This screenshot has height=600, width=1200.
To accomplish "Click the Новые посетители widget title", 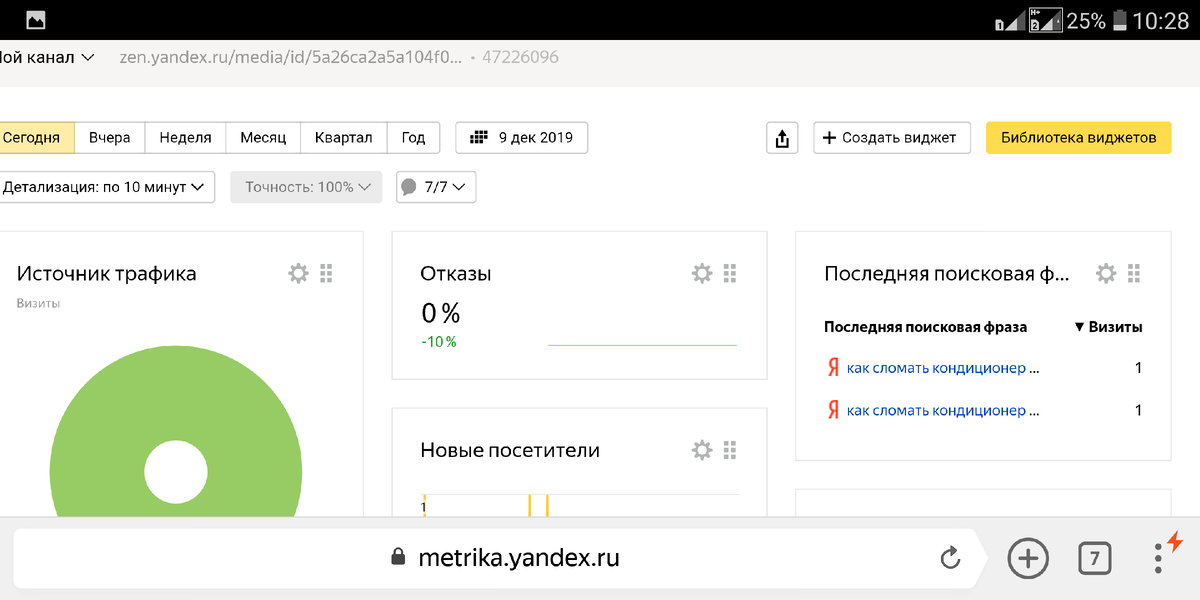I will 510,450.
